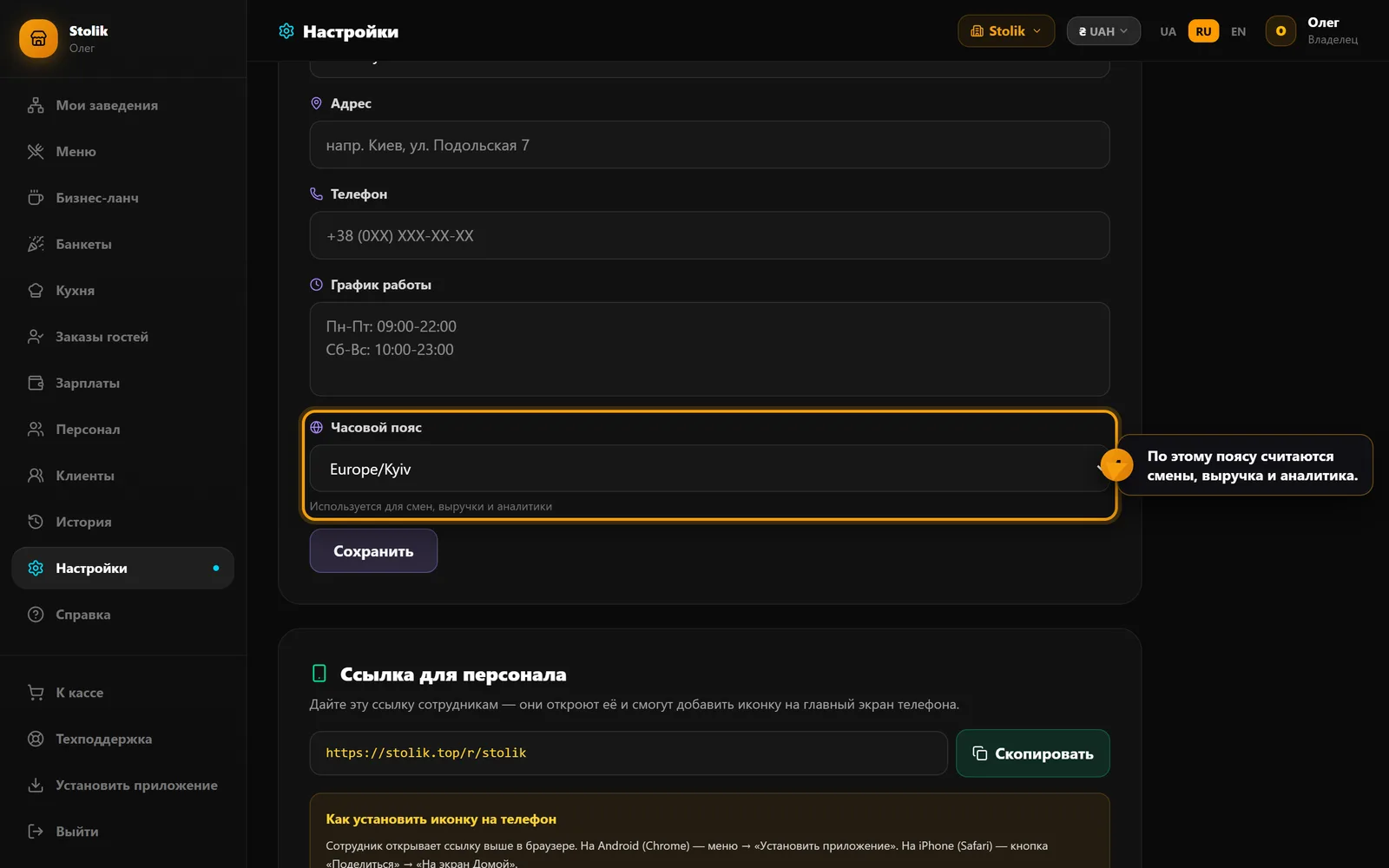The height and width of the screenshot is (868, 1389).
Task: Switch interface language to UA
Action: click(x=1168, y=31)
